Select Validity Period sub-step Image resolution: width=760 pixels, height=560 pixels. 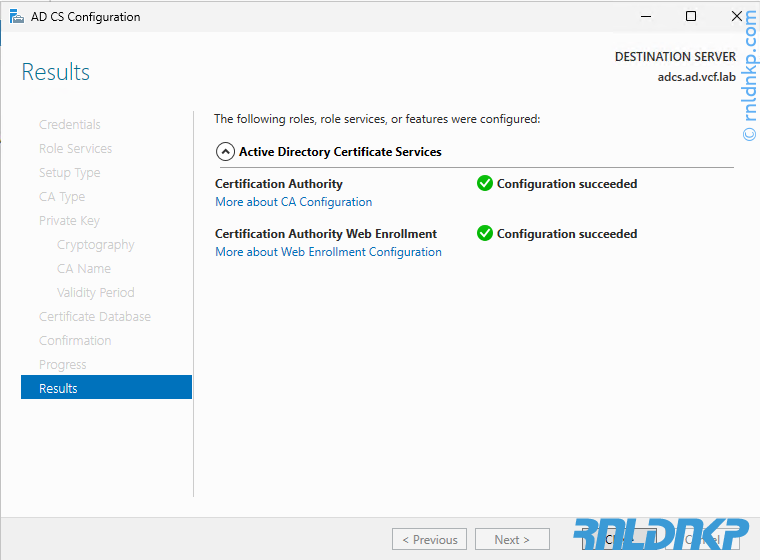tap(95, 293)
